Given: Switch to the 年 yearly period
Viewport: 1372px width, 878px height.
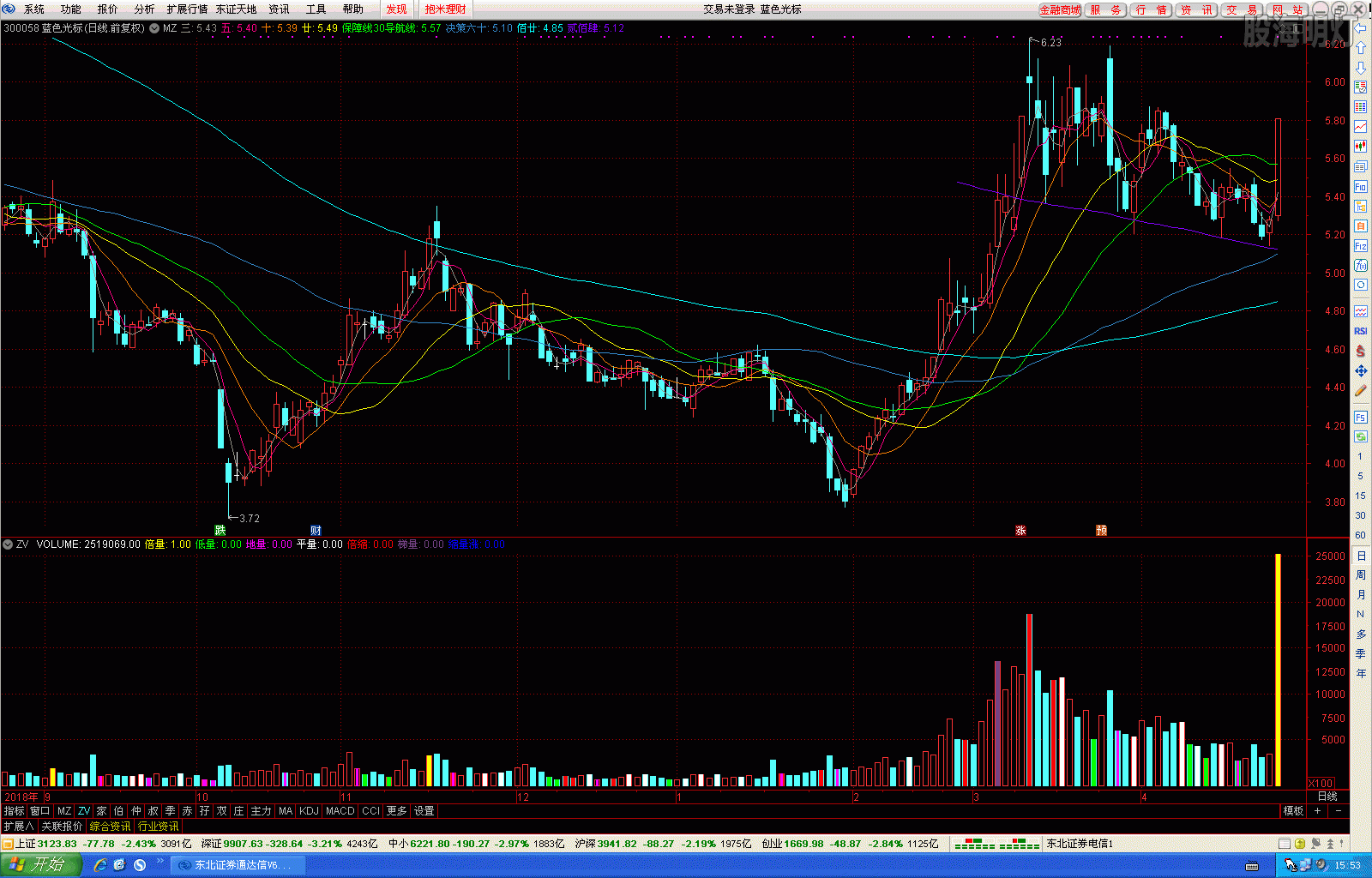Looking at the screenshot, I should click(1361, 674).
